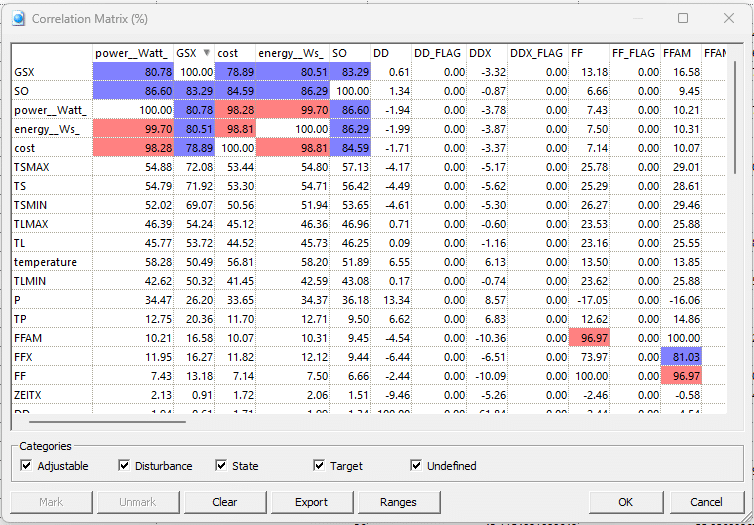Toggle the Undefined category checkbox
This screenshot has height=525, width=754.
416,466
